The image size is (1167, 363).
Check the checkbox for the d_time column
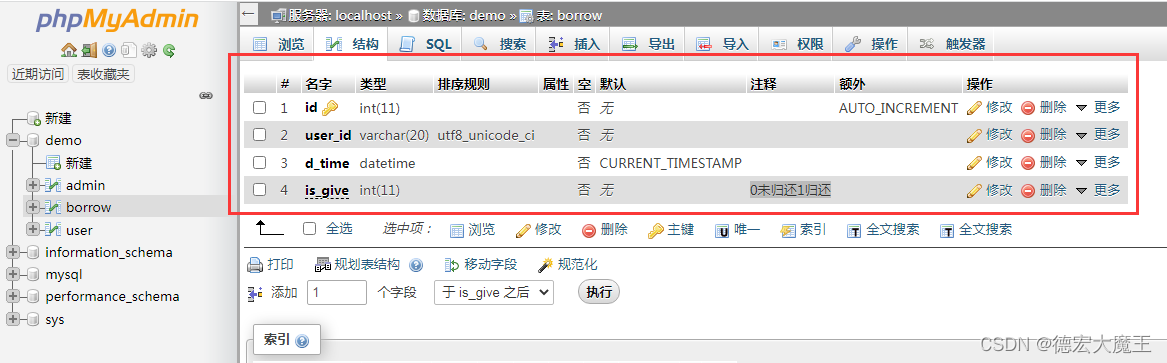[259, 162]
